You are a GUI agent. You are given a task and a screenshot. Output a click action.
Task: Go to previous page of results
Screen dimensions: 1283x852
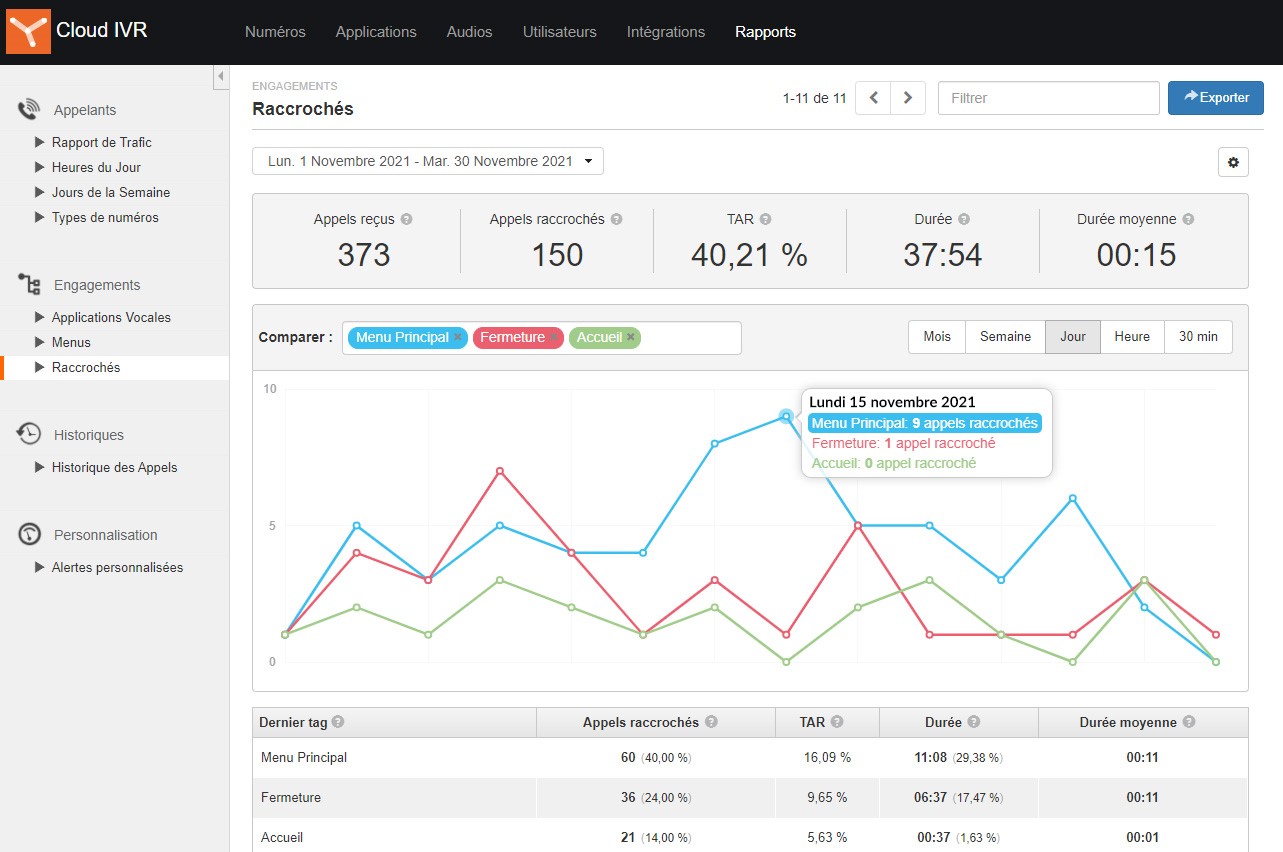click(873, 98)
